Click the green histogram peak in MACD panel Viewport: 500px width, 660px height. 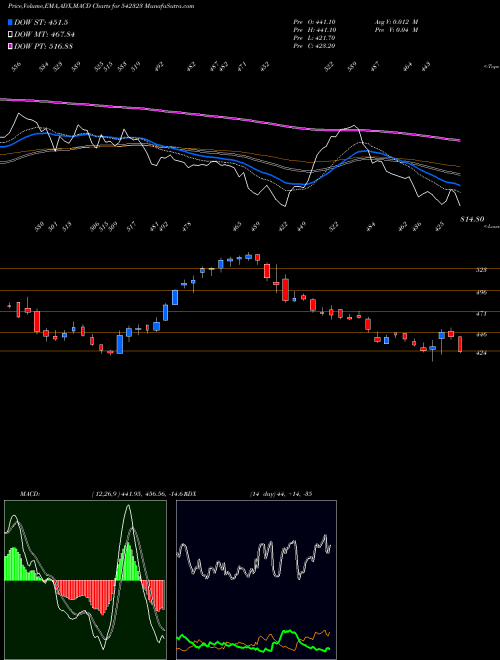click(128, 562)
